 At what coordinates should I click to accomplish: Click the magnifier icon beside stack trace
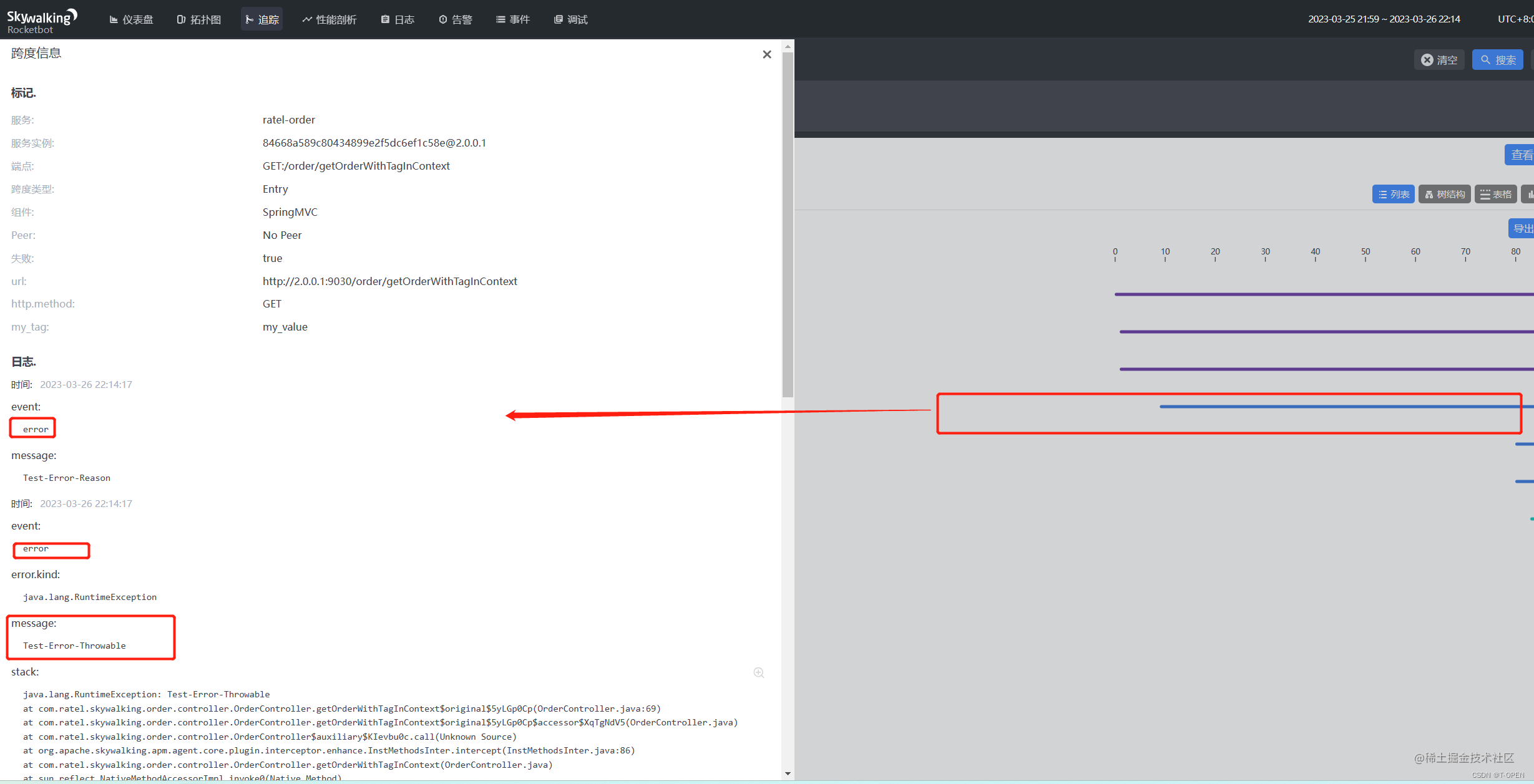point(759,672)
